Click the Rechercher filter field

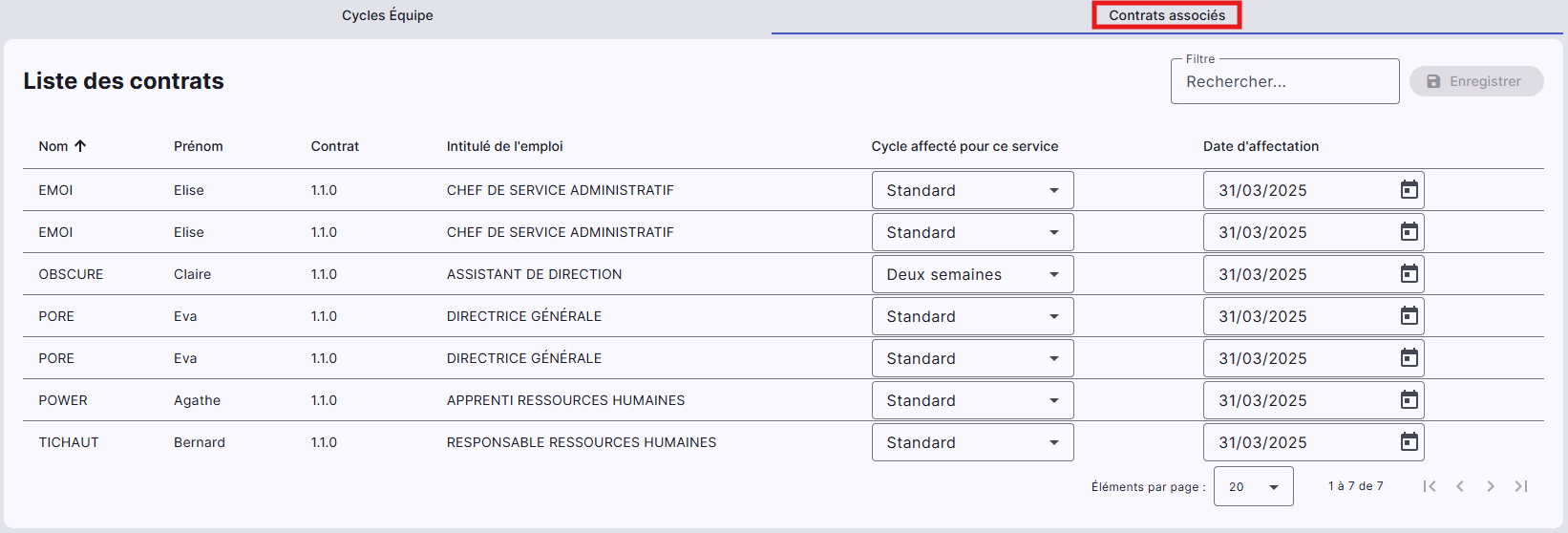(1283, 82)
